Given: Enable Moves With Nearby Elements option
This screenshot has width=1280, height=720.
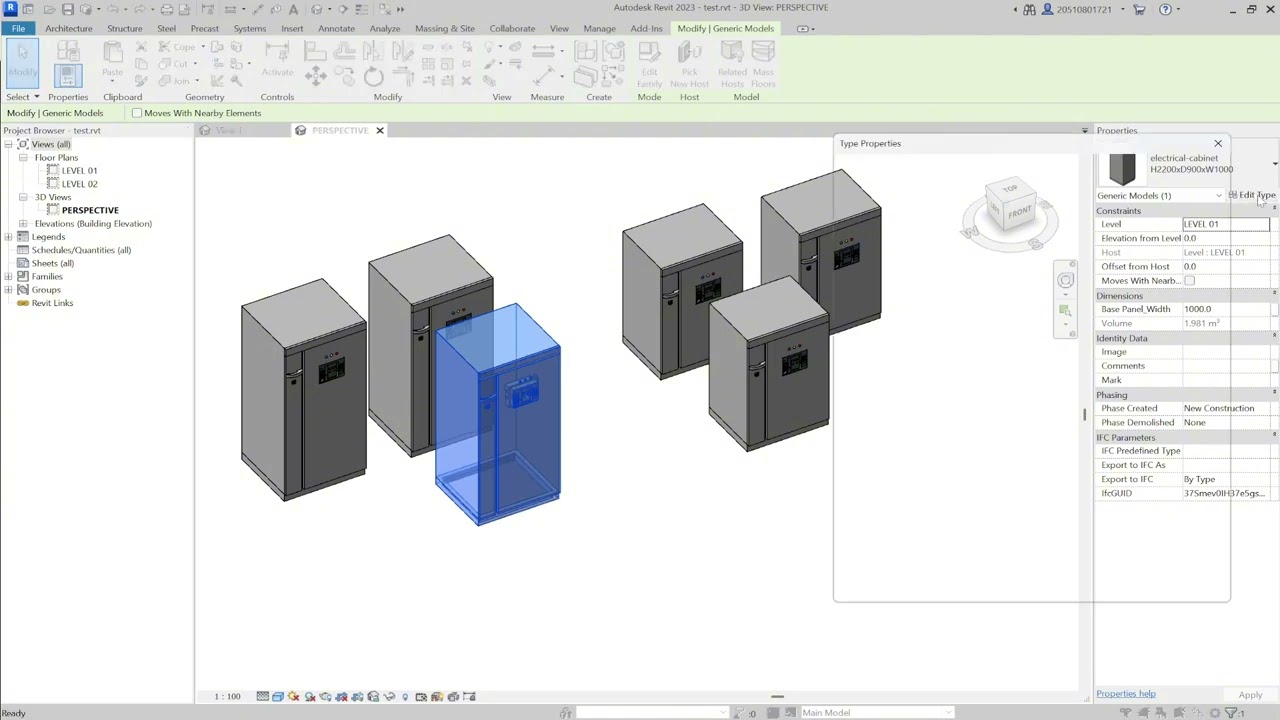Looking at the screenshot, I should click(x=137, y=113).
